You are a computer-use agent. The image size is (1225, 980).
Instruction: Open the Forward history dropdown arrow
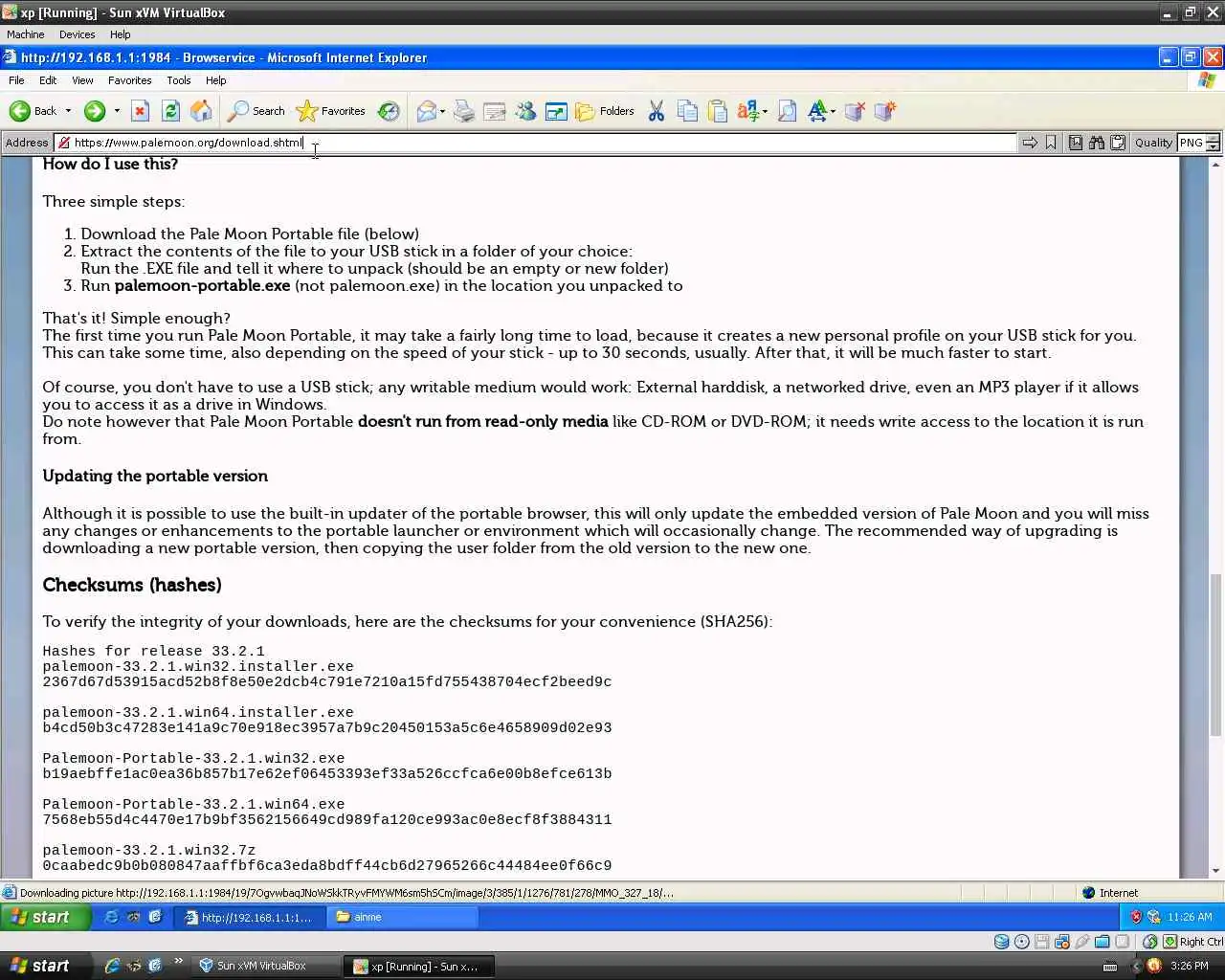(117, 111)
